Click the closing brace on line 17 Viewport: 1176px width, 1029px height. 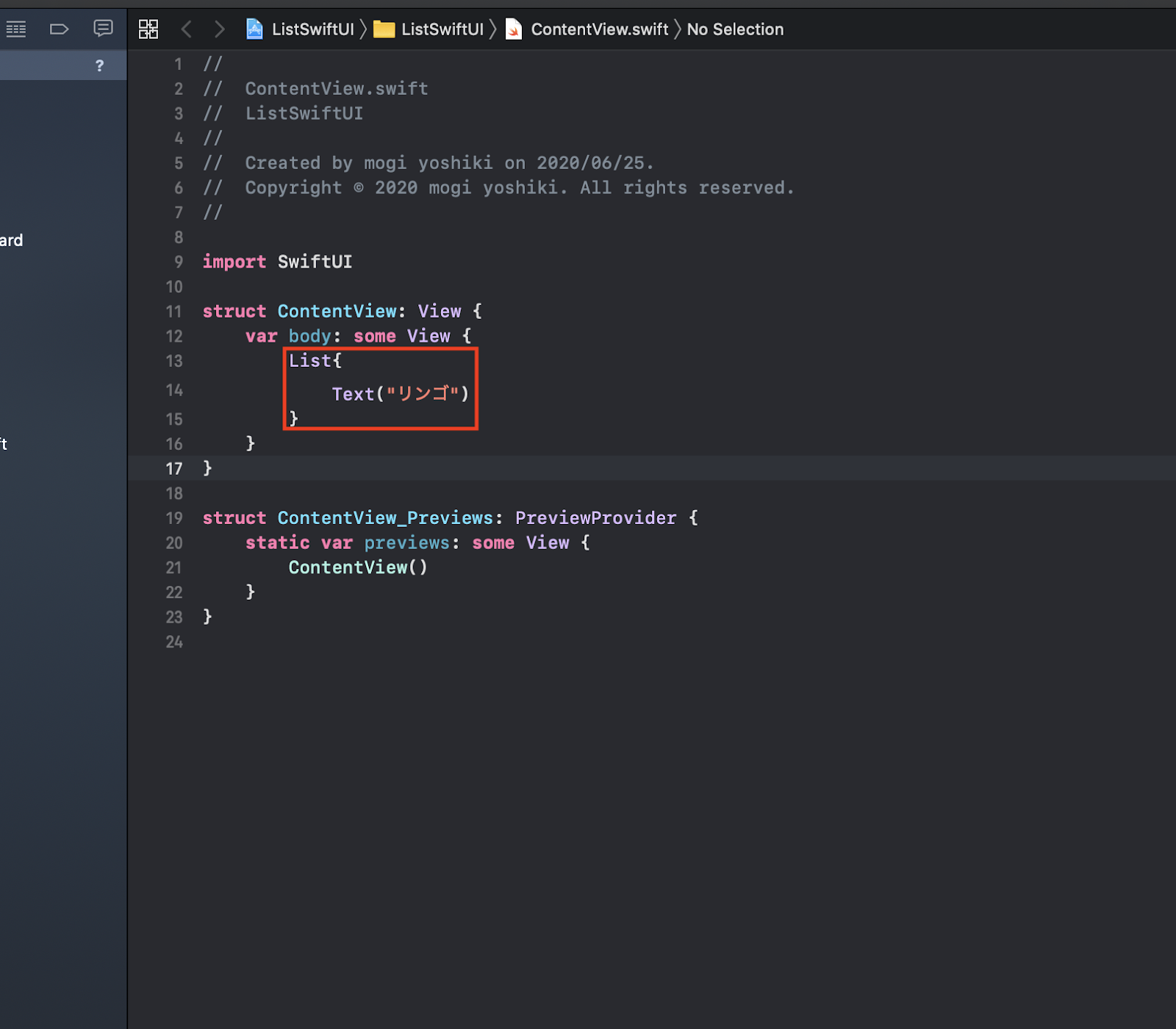point(207,468)
